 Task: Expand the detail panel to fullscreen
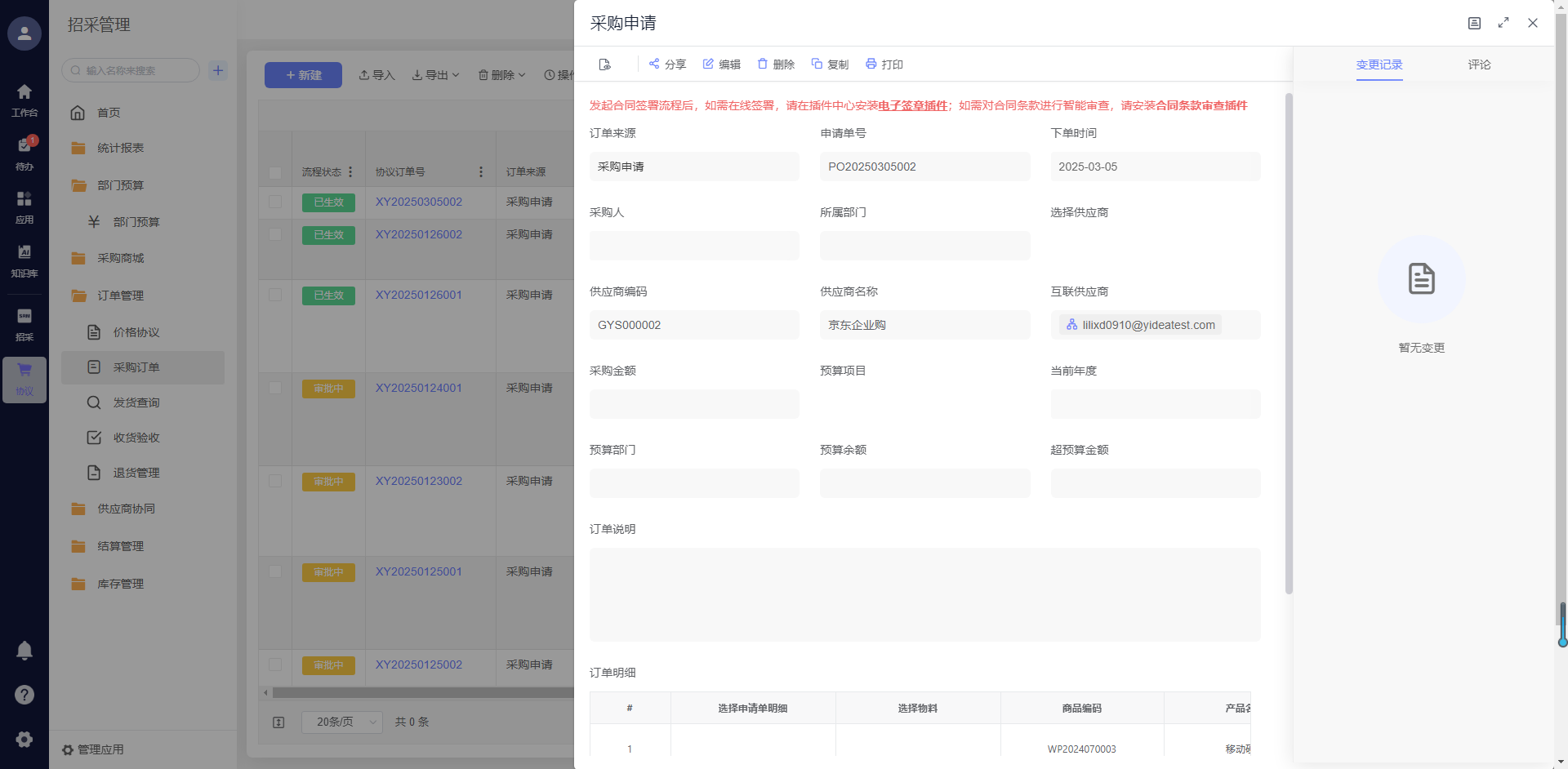[x=1503, y=23]
